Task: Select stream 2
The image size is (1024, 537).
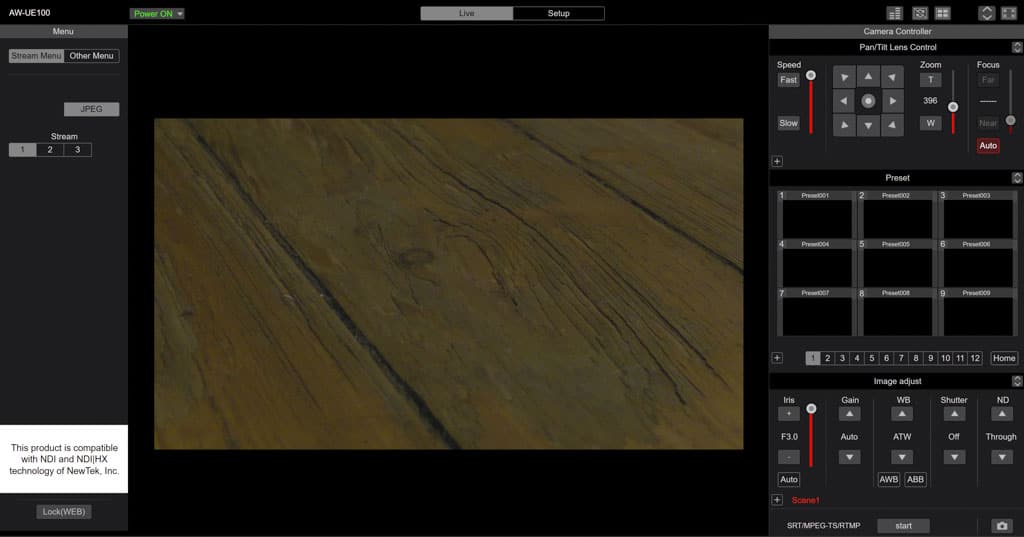Action: pos(50,150)
